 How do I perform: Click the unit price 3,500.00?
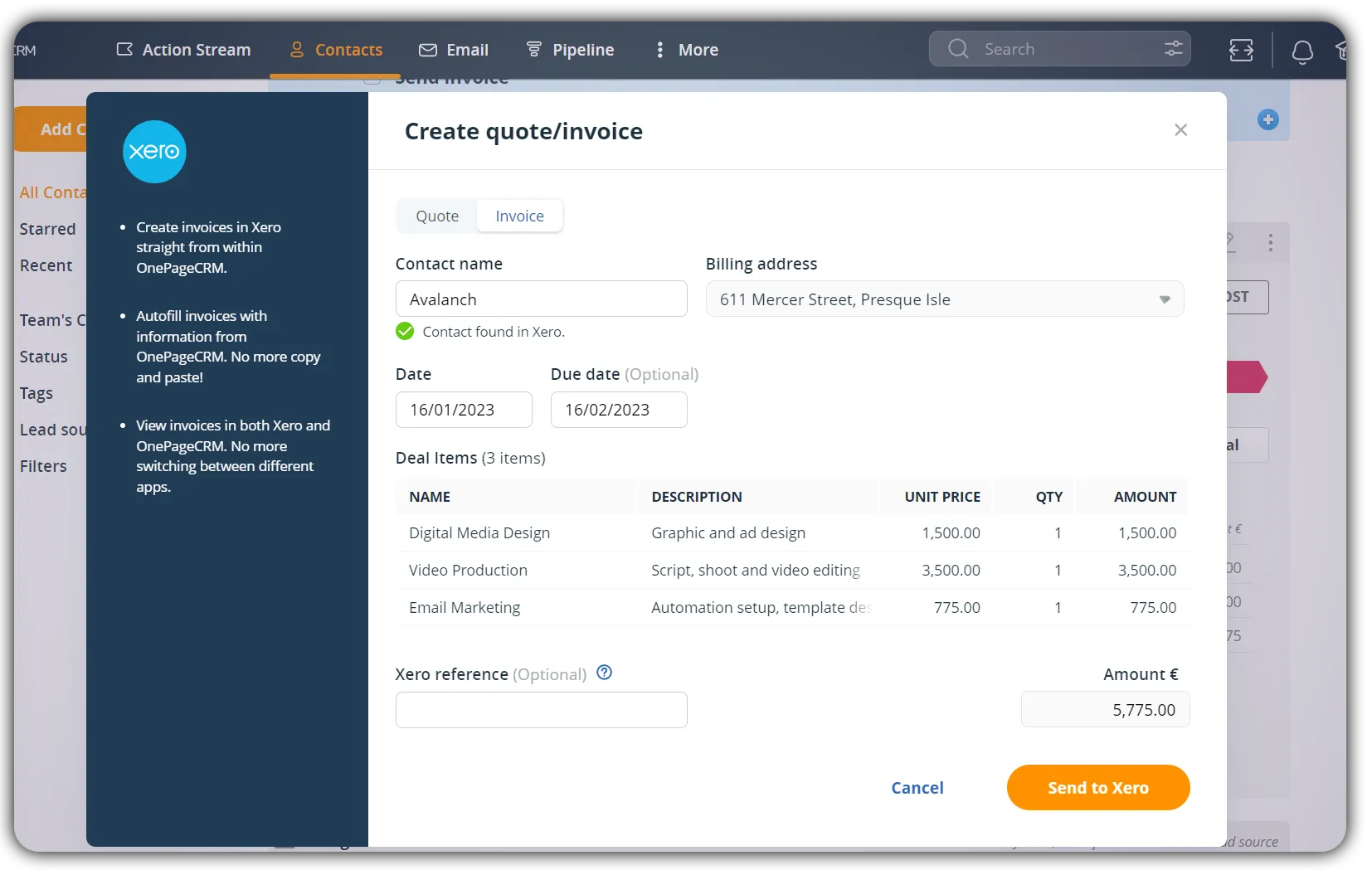[951, 570]
